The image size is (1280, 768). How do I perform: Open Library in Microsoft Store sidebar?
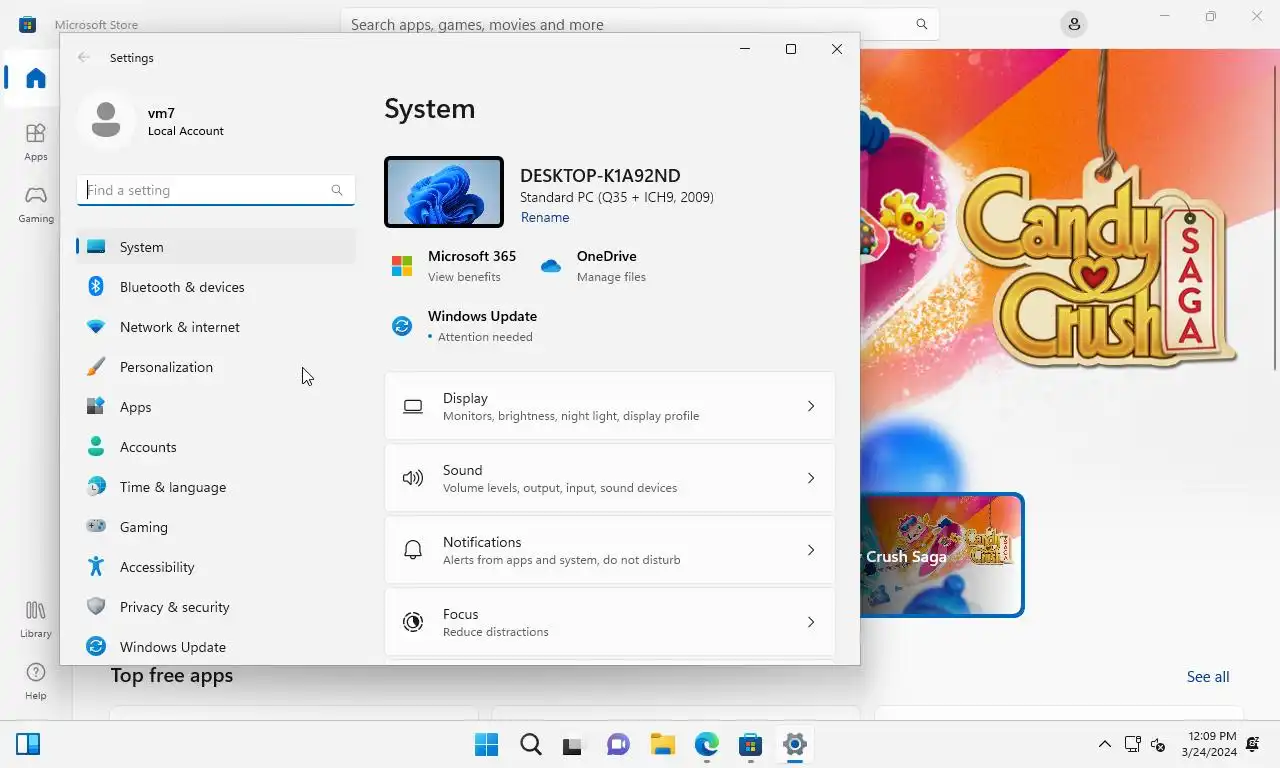click(x=36, y=619)
